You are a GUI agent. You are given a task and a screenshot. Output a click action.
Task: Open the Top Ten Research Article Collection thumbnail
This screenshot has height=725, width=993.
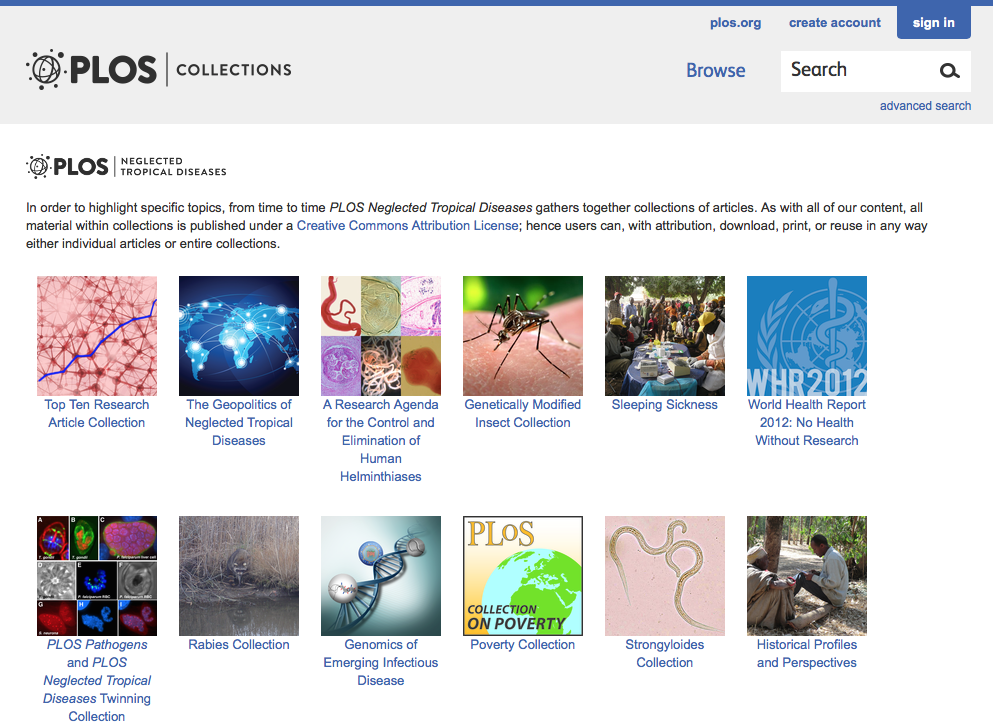pyautogui.click(x=97, y=336)
